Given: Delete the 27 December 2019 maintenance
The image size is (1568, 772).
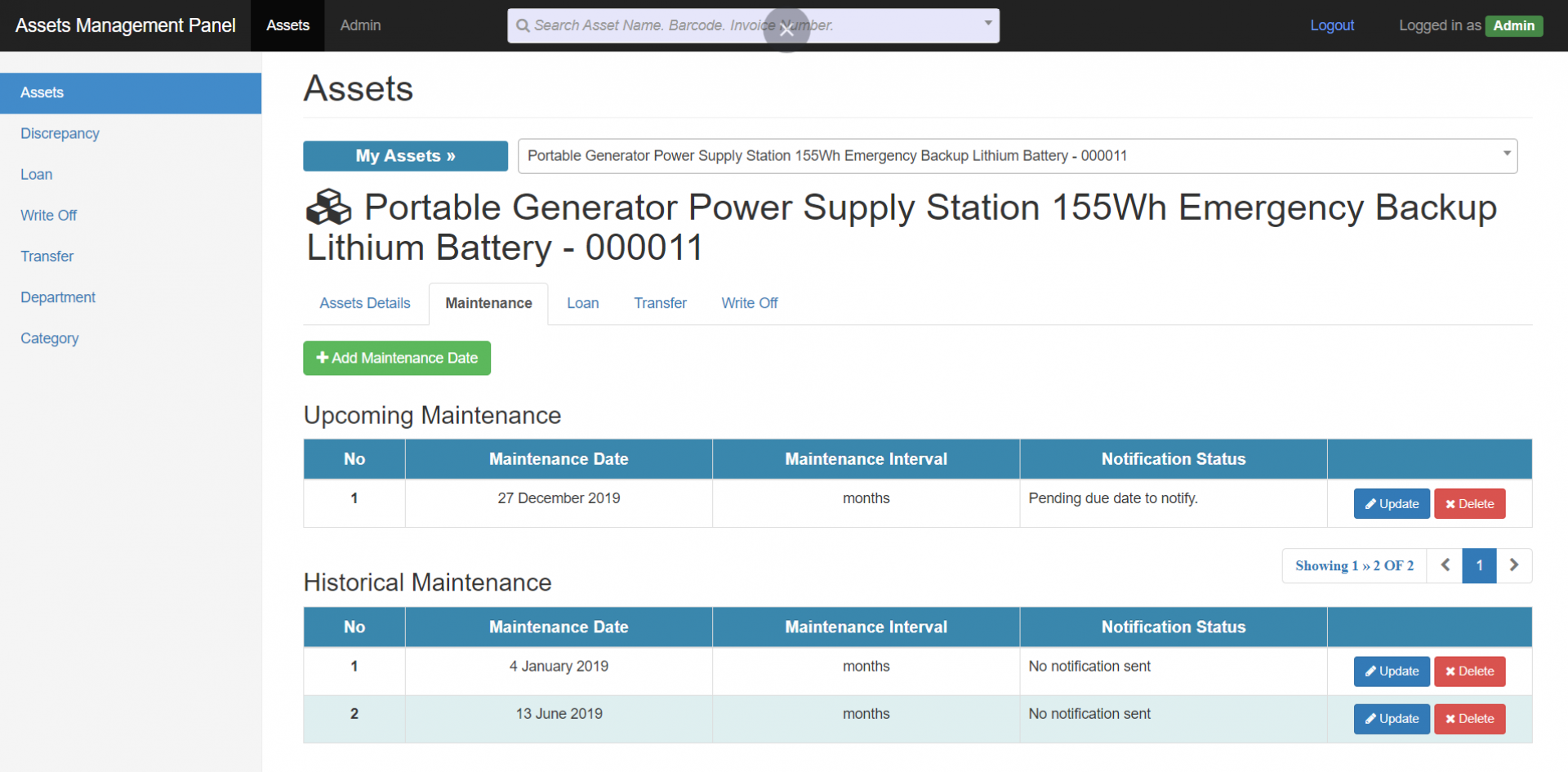Looking at the screenshot, I should tap(1469, 504).
